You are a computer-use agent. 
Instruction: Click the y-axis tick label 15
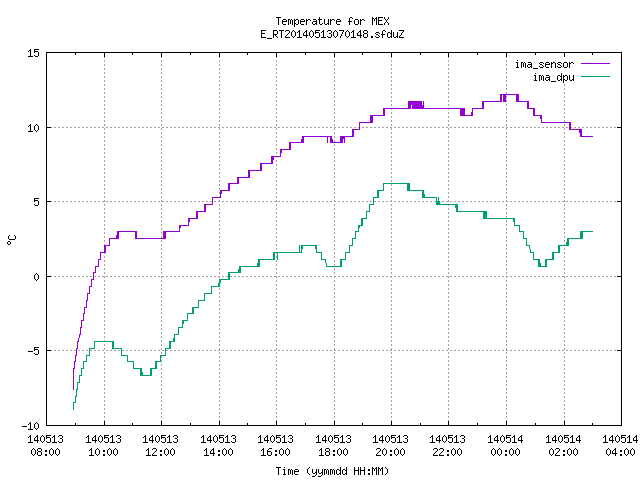coord(33,53)
